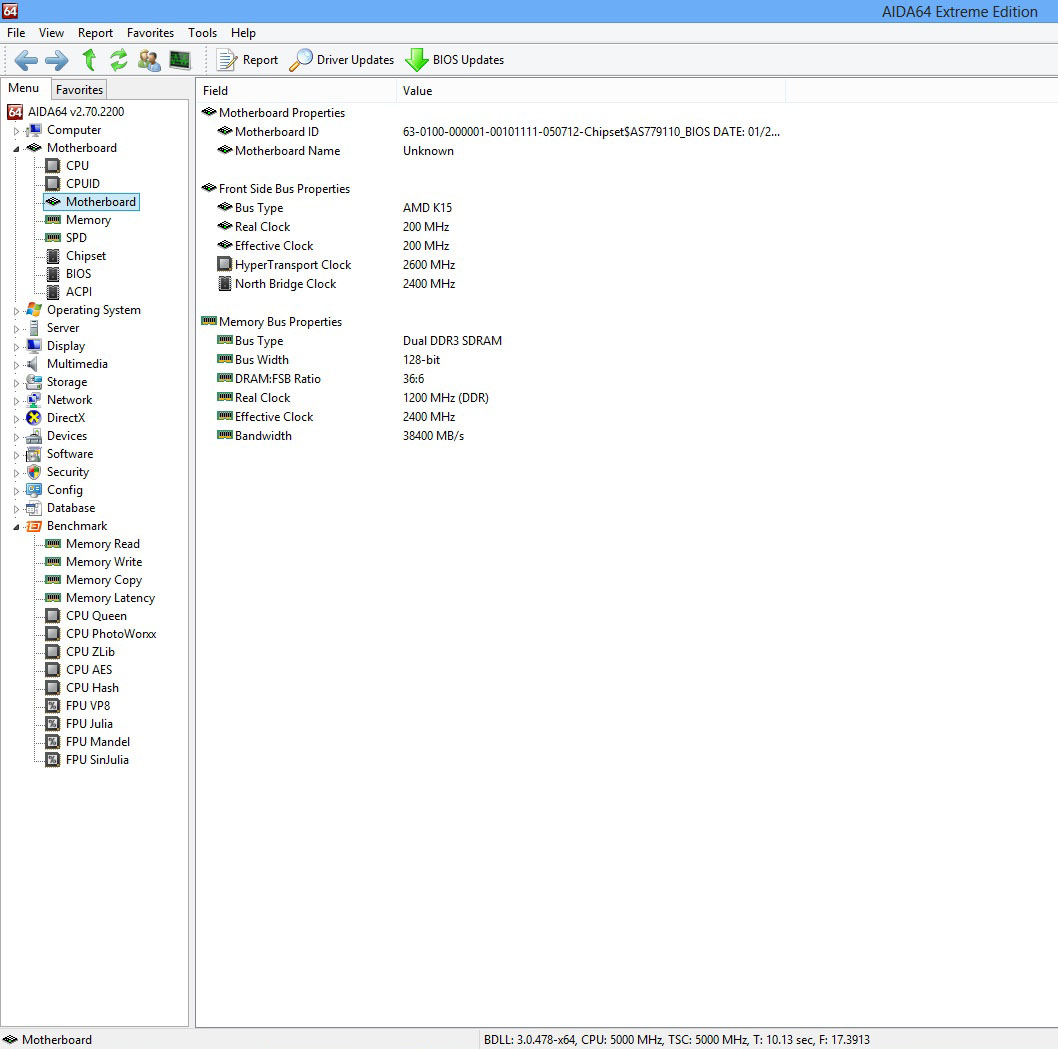Image resolution: width=1058 pixels, height=1049 pixels.
Task: Click the Security shield icon
Action: coord(34,472)
